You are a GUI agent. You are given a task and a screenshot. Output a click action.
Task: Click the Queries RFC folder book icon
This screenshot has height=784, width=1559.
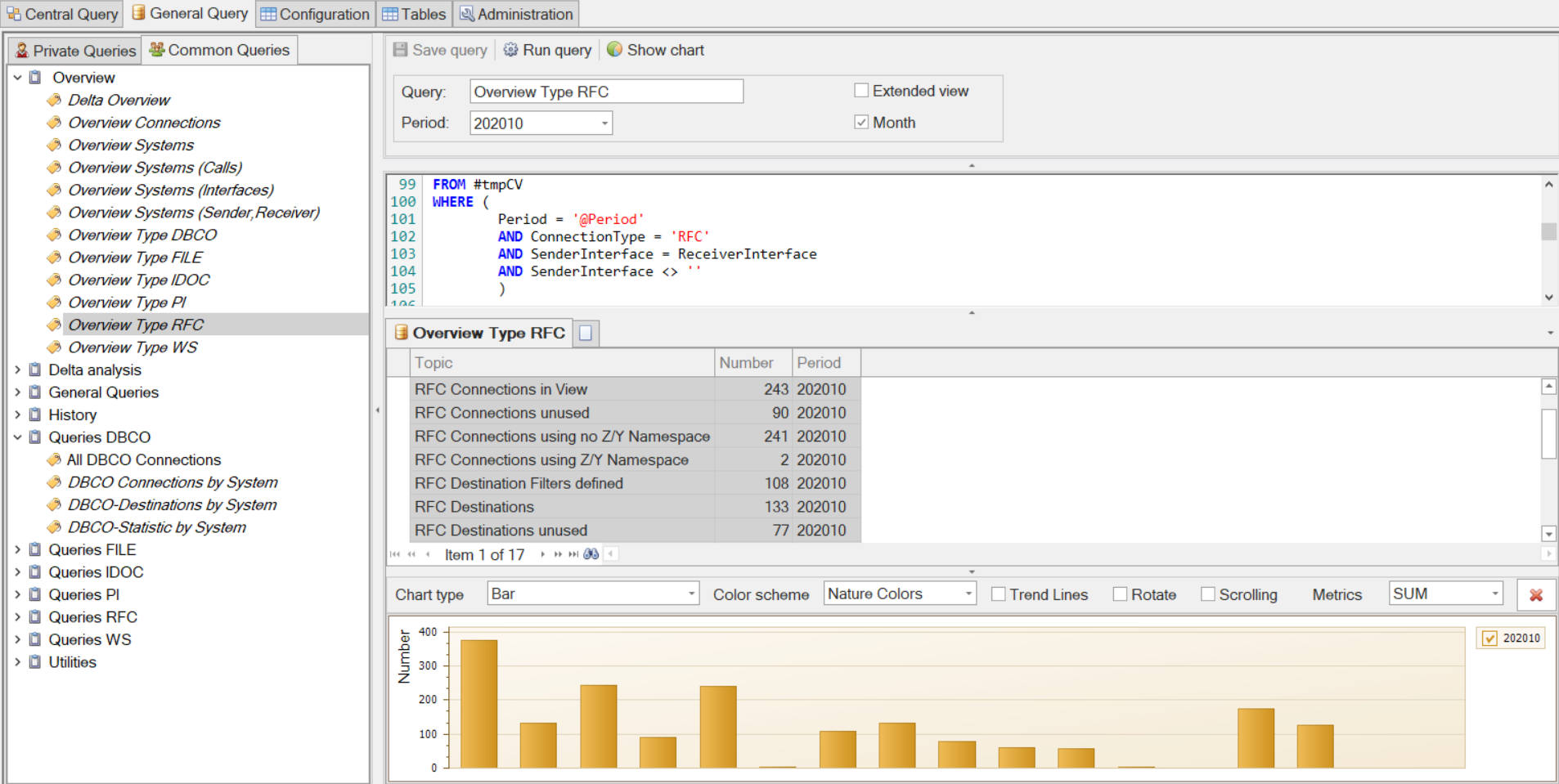click(35, 617)
